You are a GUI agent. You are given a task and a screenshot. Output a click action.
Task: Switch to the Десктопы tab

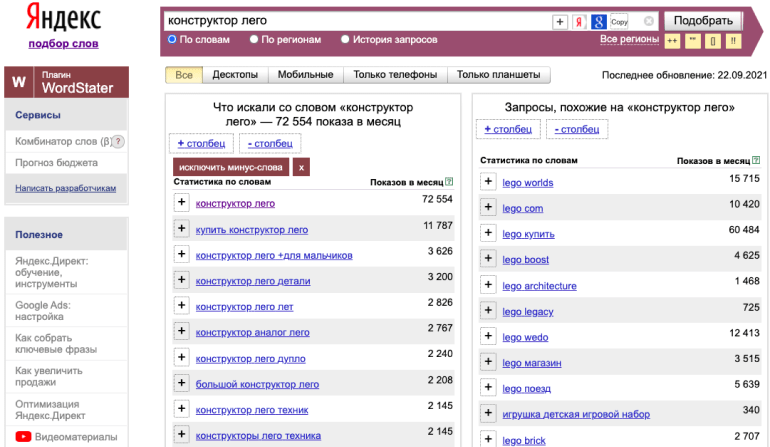[x=235, y=75]
